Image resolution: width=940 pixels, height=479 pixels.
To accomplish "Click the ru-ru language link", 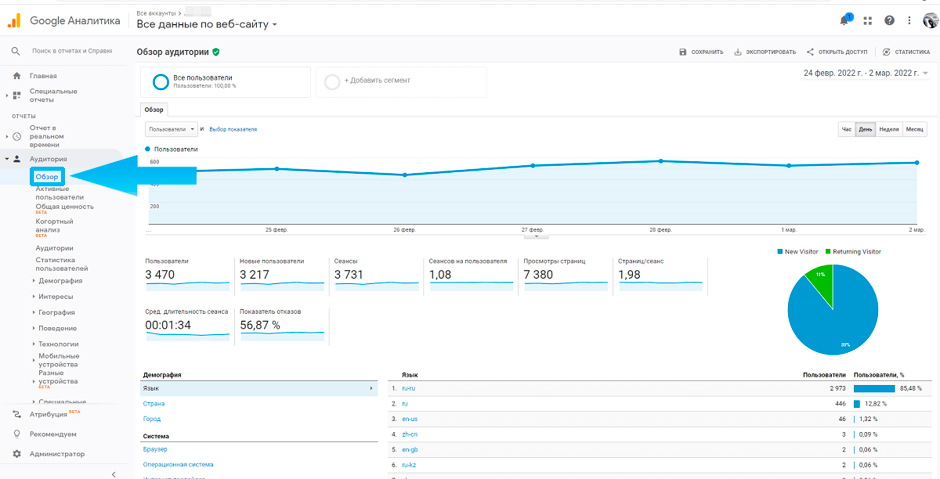I will coord(408,388).
